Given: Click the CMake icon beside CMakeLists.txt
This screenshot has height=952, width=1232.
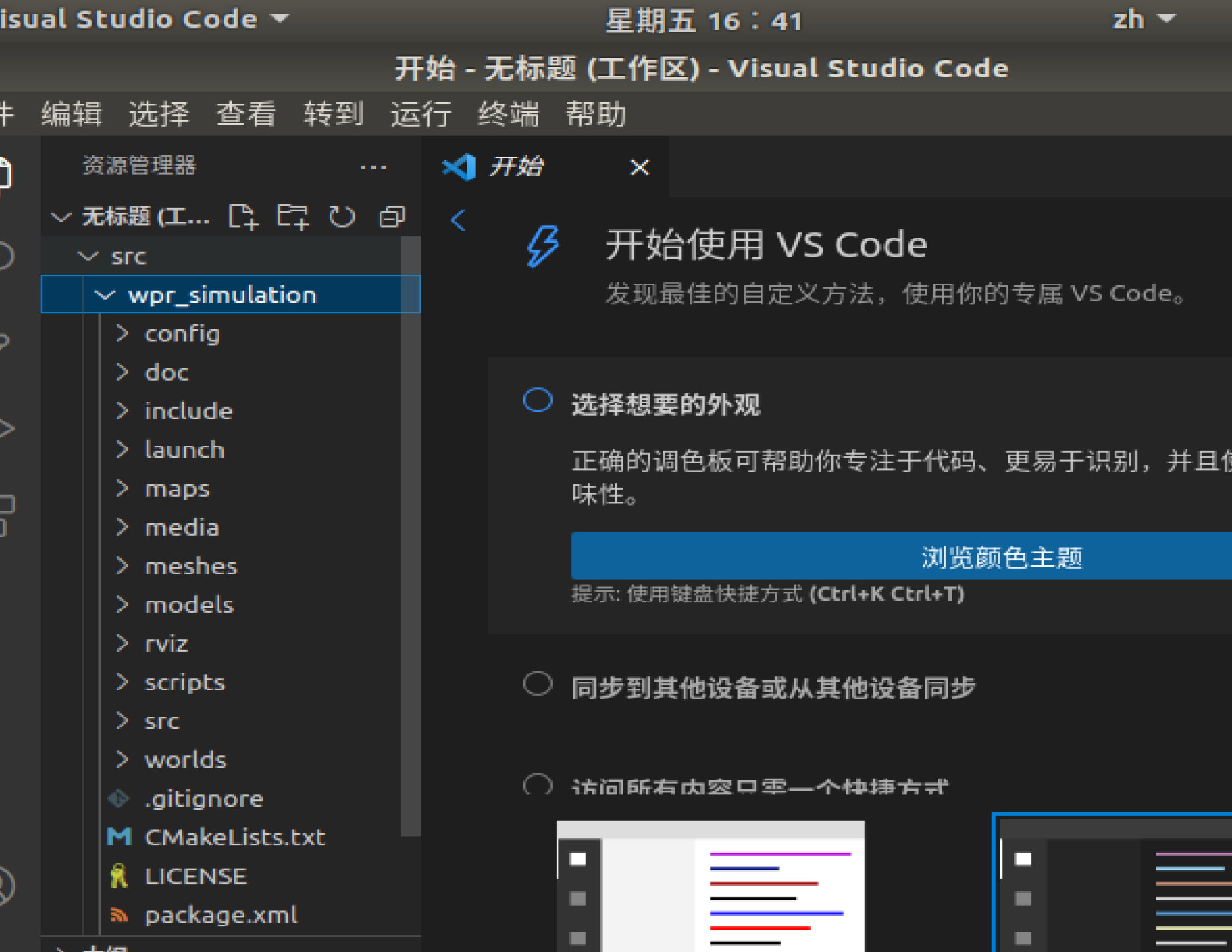Looking at the screenshot, I should (119, 837).
